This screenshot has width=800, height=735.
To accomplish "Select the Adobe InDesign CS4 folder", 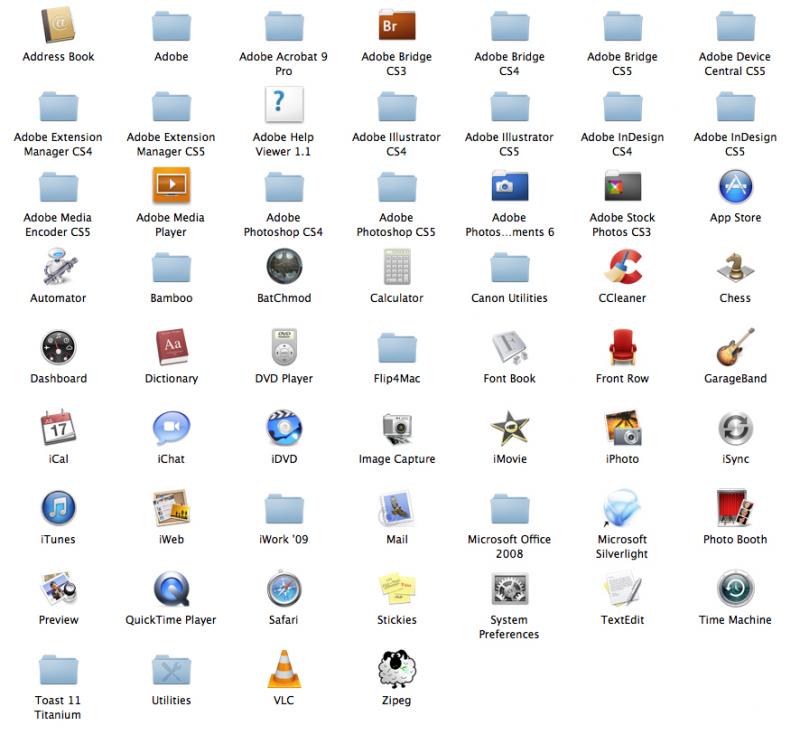I will (x=622, y=107).
